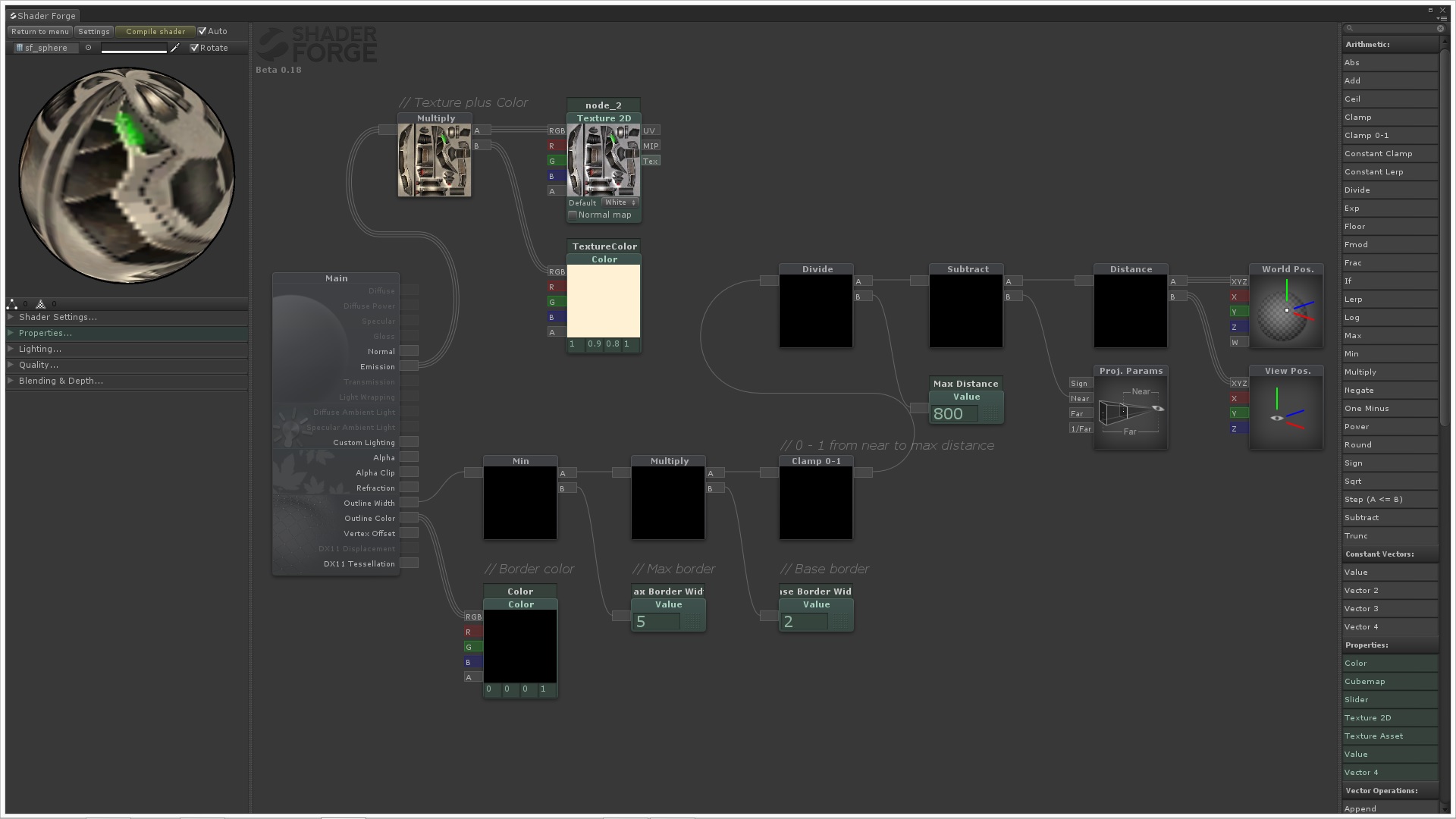1456x819 pixels.
Task: Click the Max Border Width value field 5
Action: point(657,622)
